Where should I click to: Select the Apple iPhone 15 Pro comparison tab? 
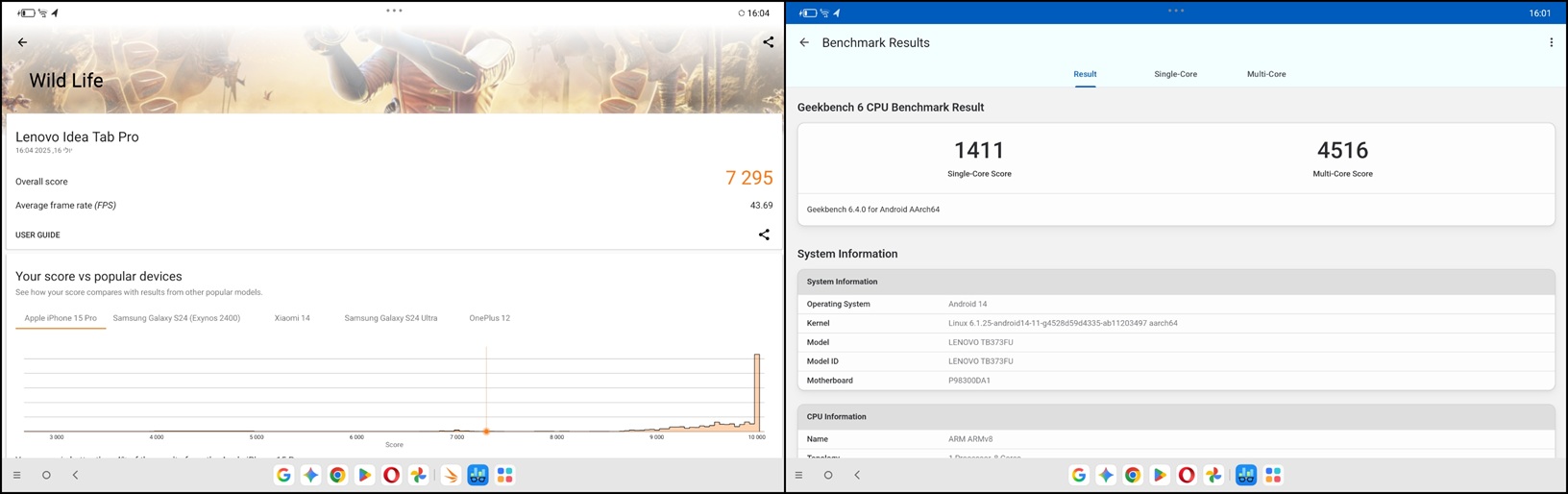click(x=61, y=318)
